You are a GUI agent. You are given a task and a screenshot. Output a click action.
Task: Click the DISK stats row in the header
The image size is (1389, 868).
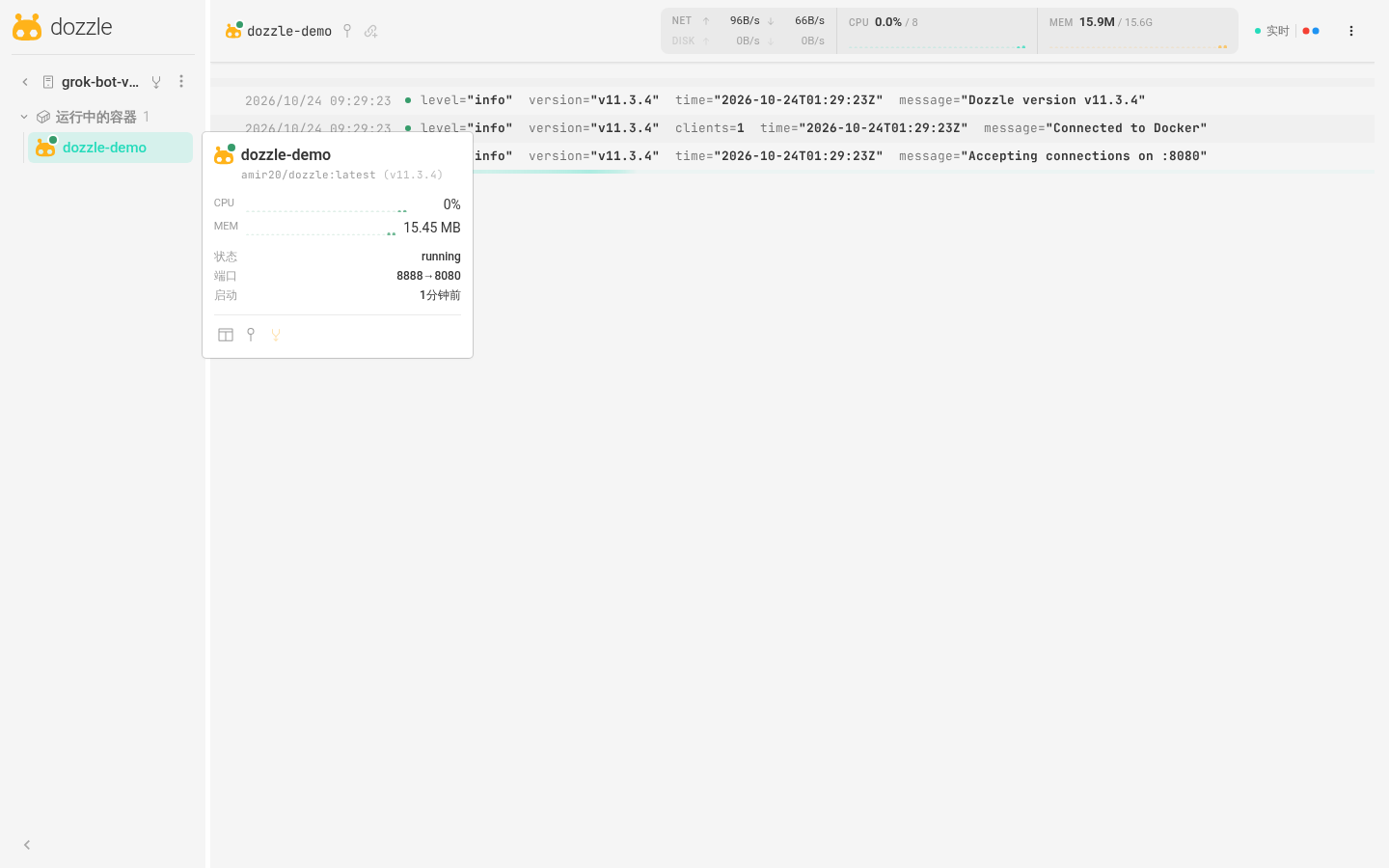coord(749,41)
